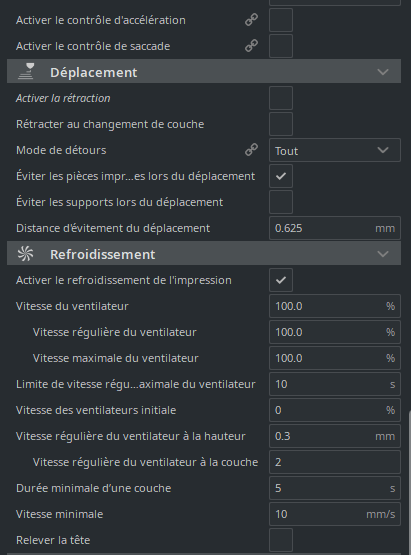Click the Déplacement section header
411x555 pixels.
click(204, 71)
